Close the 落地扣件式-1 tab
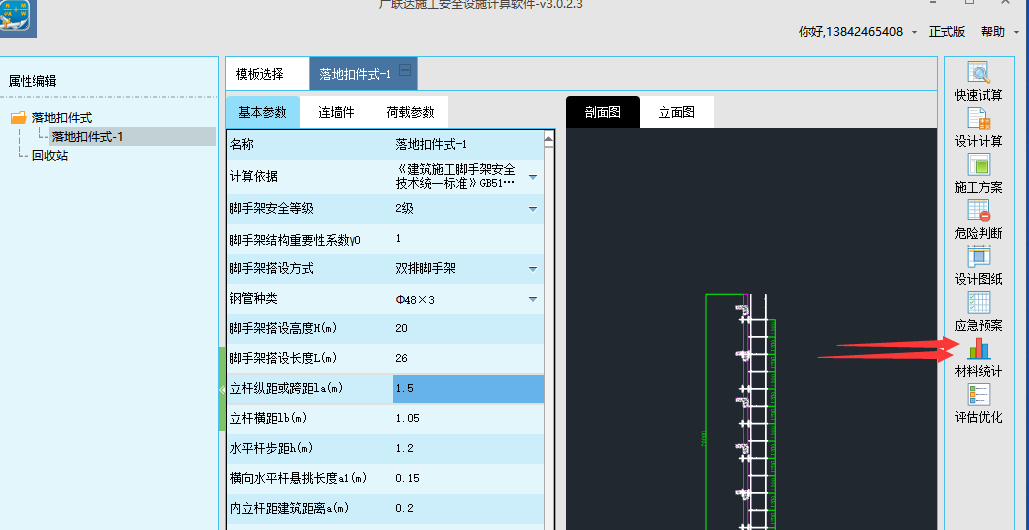The image size is (1029, 530). (x=405, y=70)
